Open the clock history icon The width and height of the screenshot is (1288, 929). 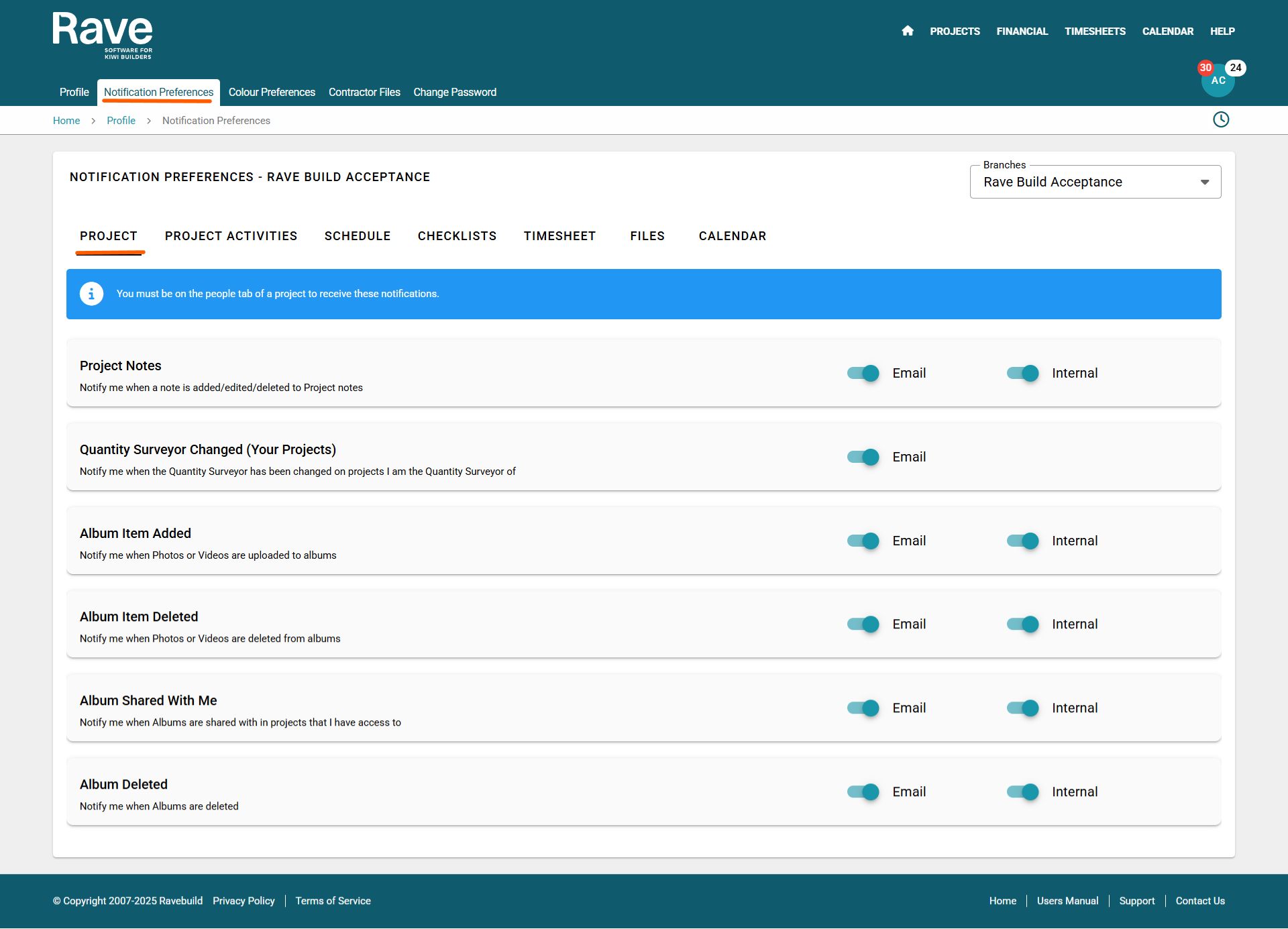click(x=1221, y=119)
